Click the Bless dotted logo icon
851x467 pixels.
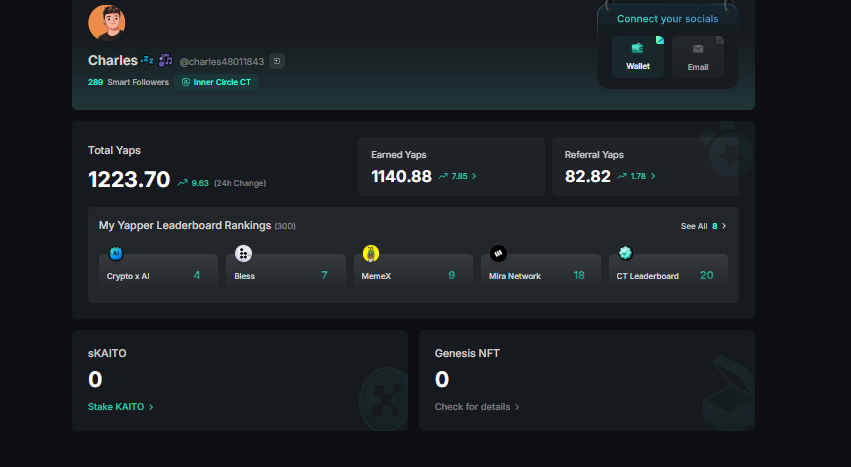243,253
